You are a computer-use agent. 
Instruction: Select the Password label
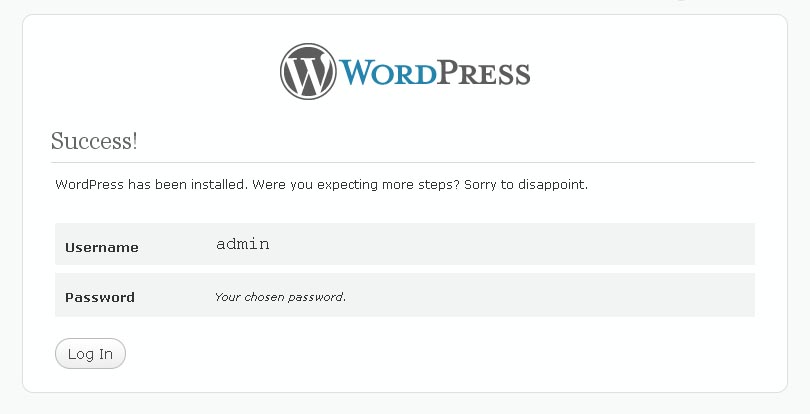[x=100, y=297]
